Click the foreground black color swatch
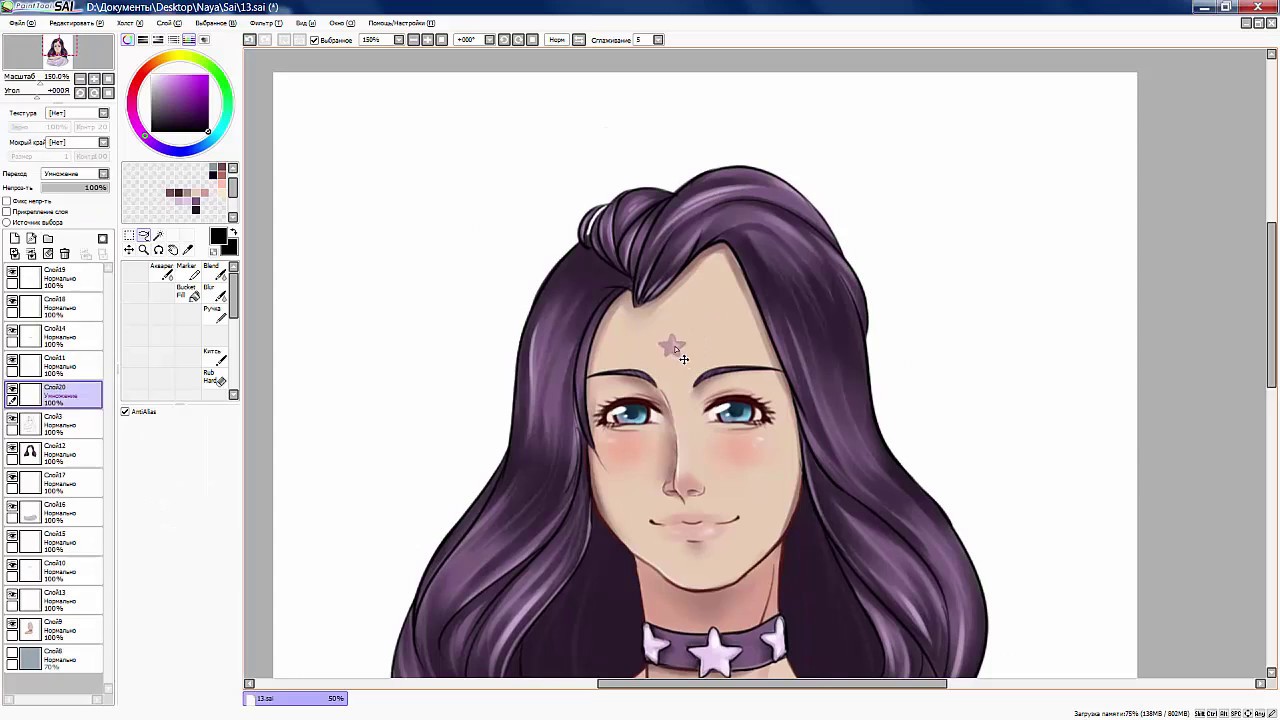The image size is (1280, 720). 218,236
